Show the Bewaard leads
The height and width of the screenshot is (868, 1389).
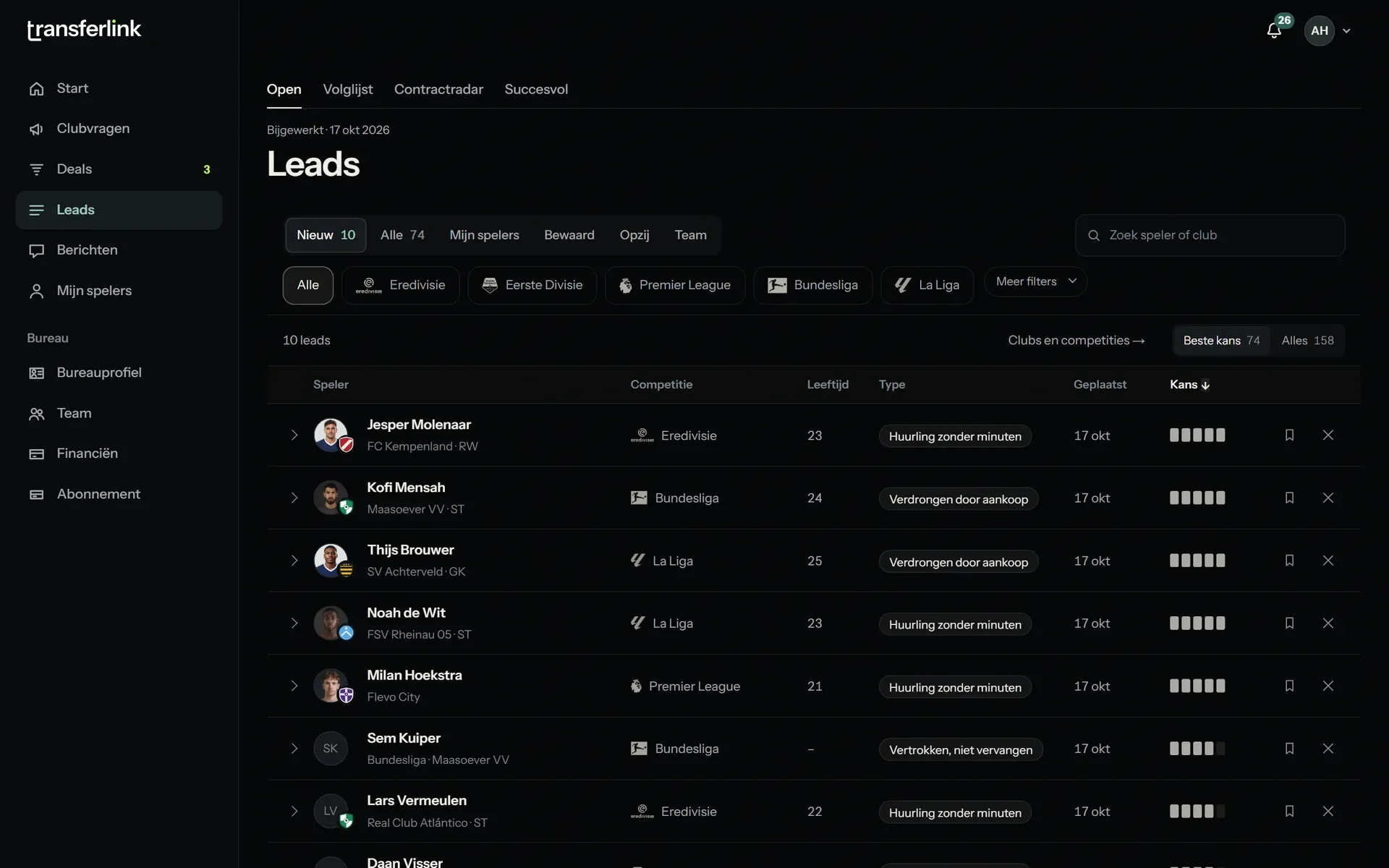569,235
